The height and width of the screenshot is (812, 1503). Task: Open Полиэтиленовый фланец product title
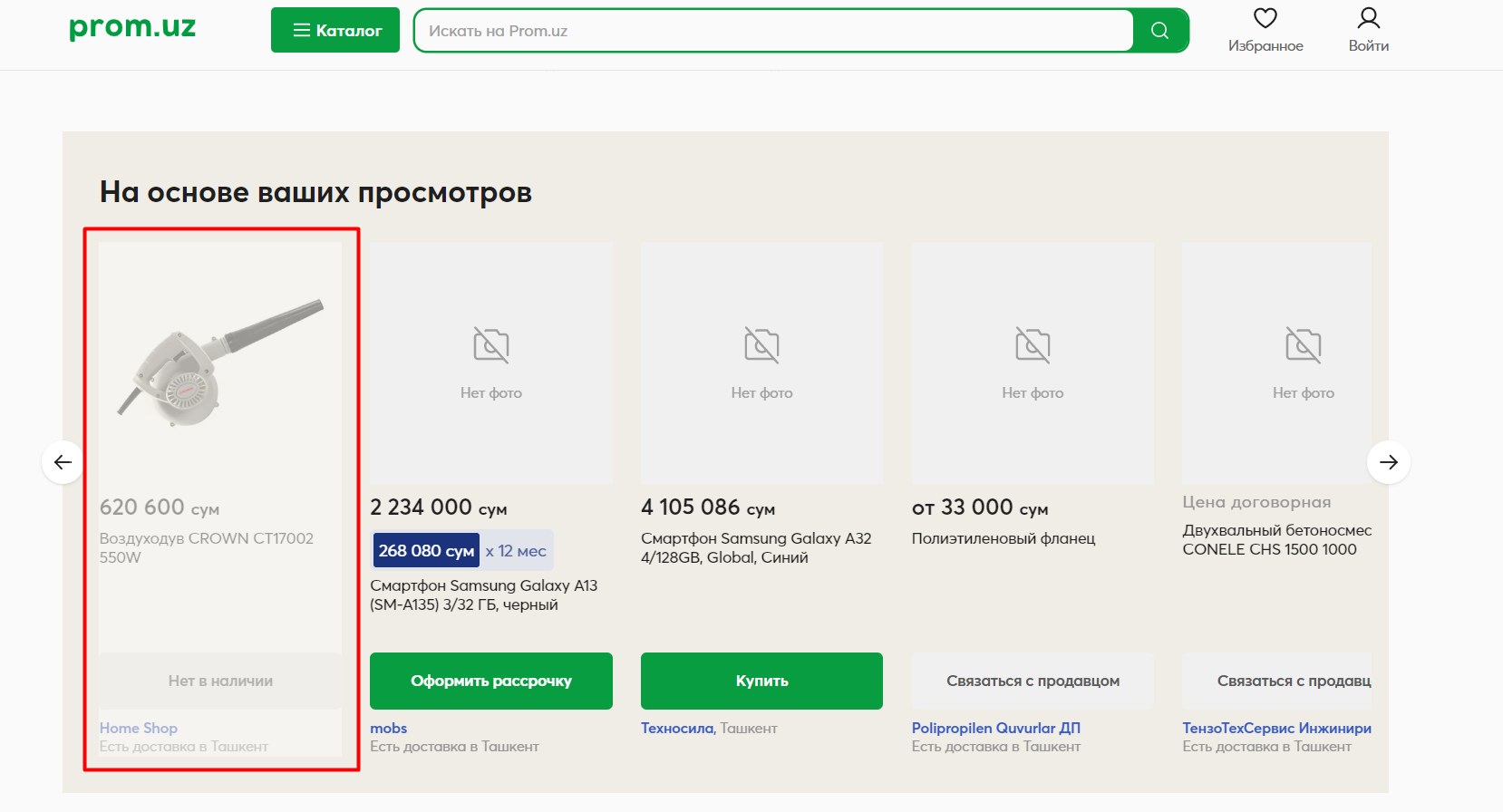[x=1004, y=538]
